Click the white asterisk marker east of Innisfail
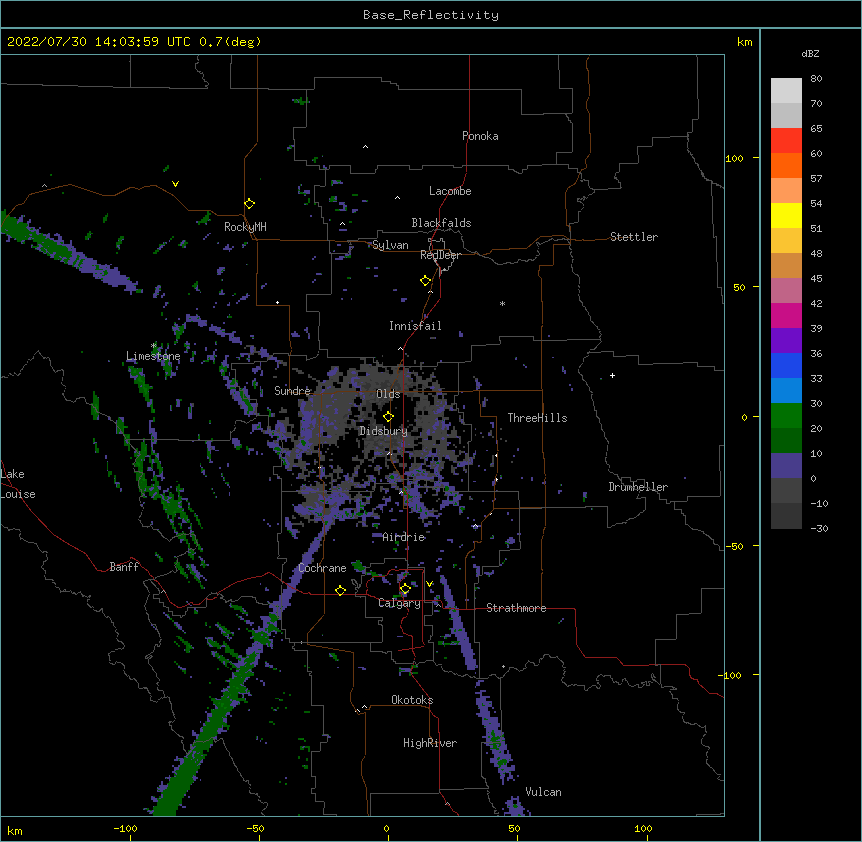The height and width of the screenshot is (842, 862). (x=502, y=303)
